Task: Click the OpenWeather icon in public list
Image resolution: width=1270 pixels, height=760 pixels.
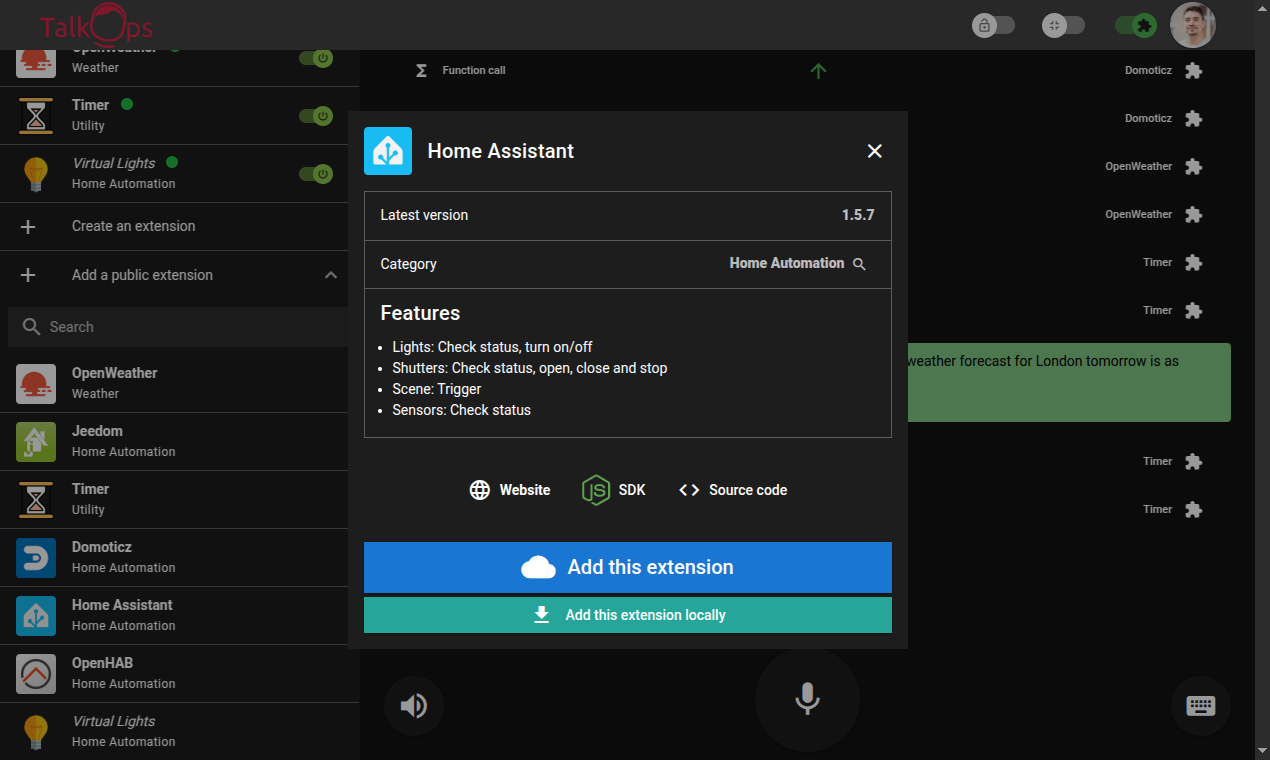Action: [36, 384]
